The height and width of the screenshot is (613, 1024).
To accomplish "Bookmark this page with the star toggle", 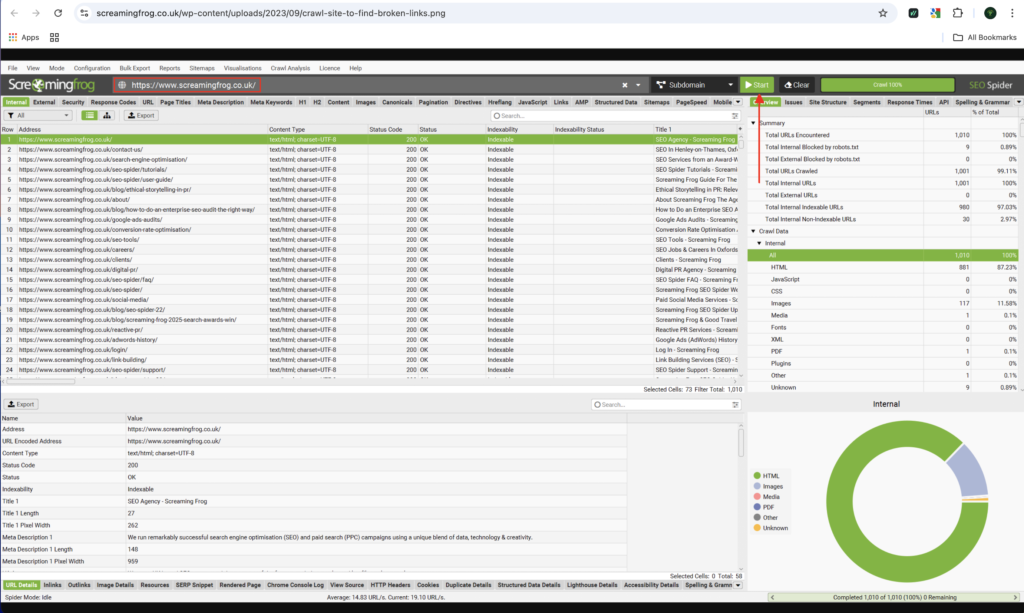I will point(883,15).
